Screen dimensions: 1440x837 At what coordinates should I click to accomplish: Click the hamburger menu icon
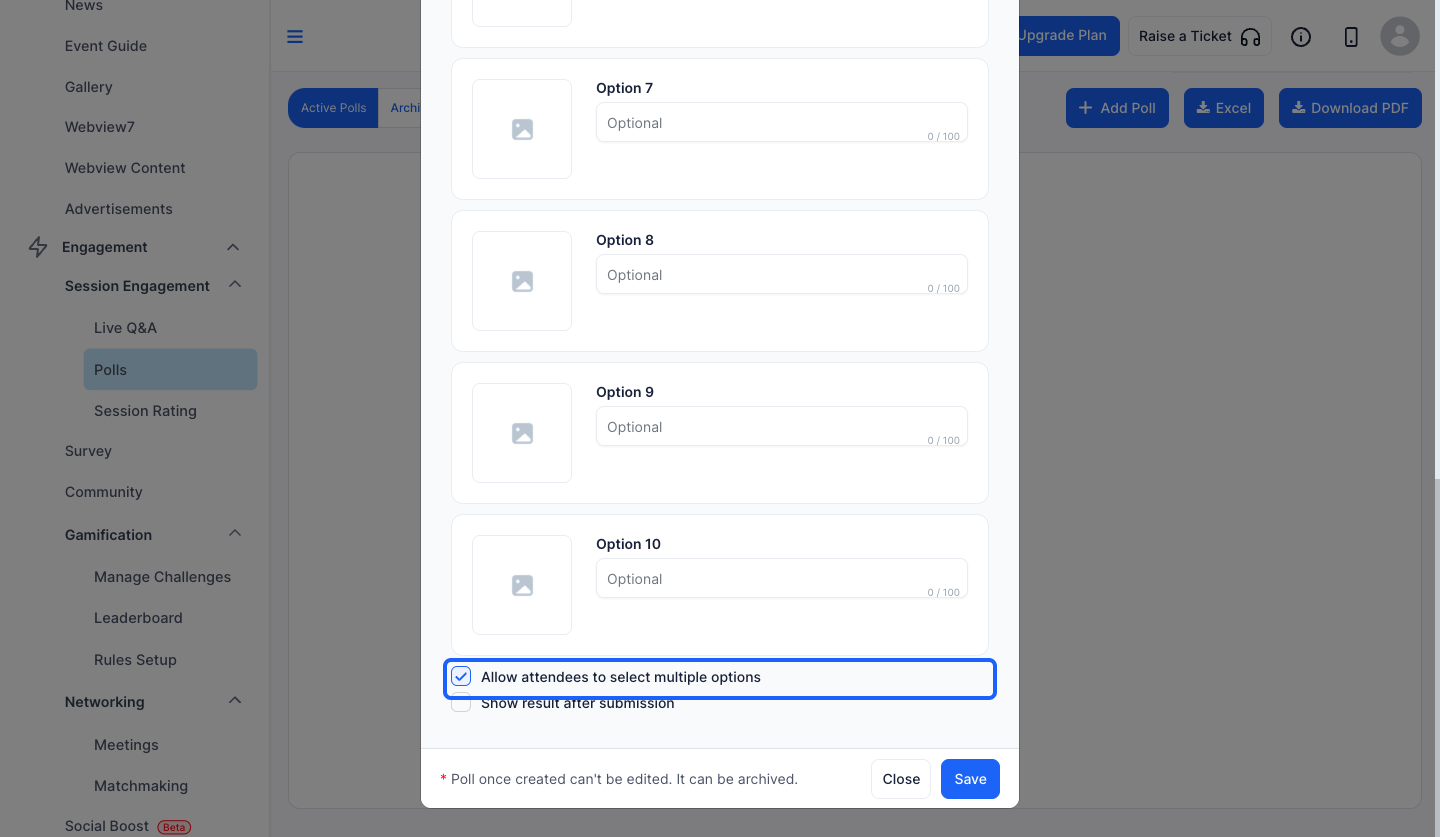(x=295, y=37)
